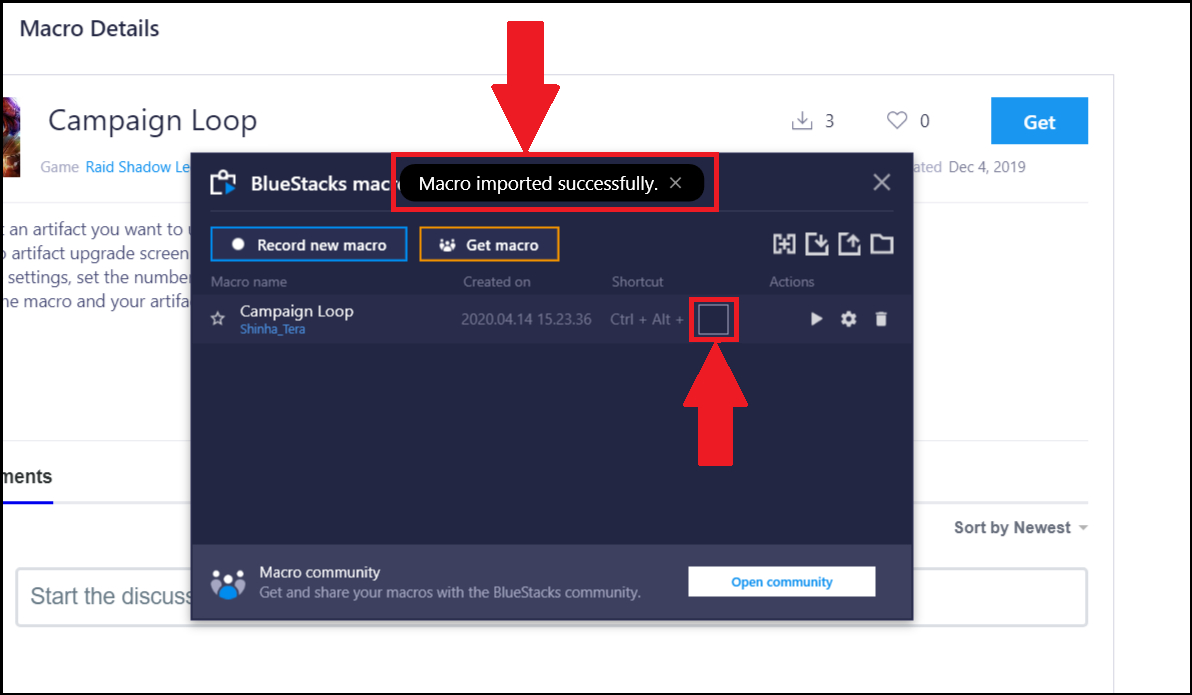Click the Macro community people icon
Viewport: 1192px width, 695px height.
pyautogui.click(x=228, y=584)
